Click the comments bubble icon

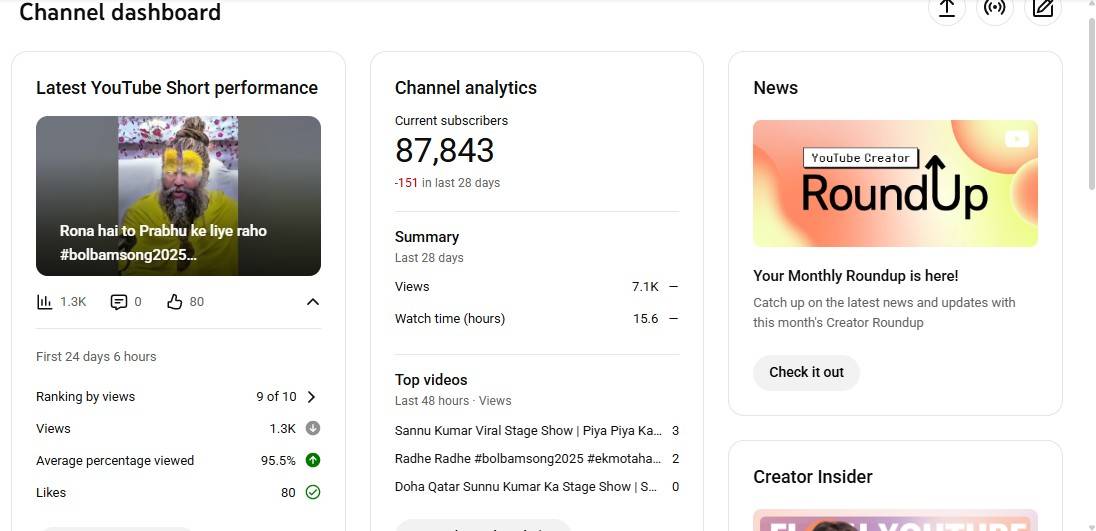[119, 302]
